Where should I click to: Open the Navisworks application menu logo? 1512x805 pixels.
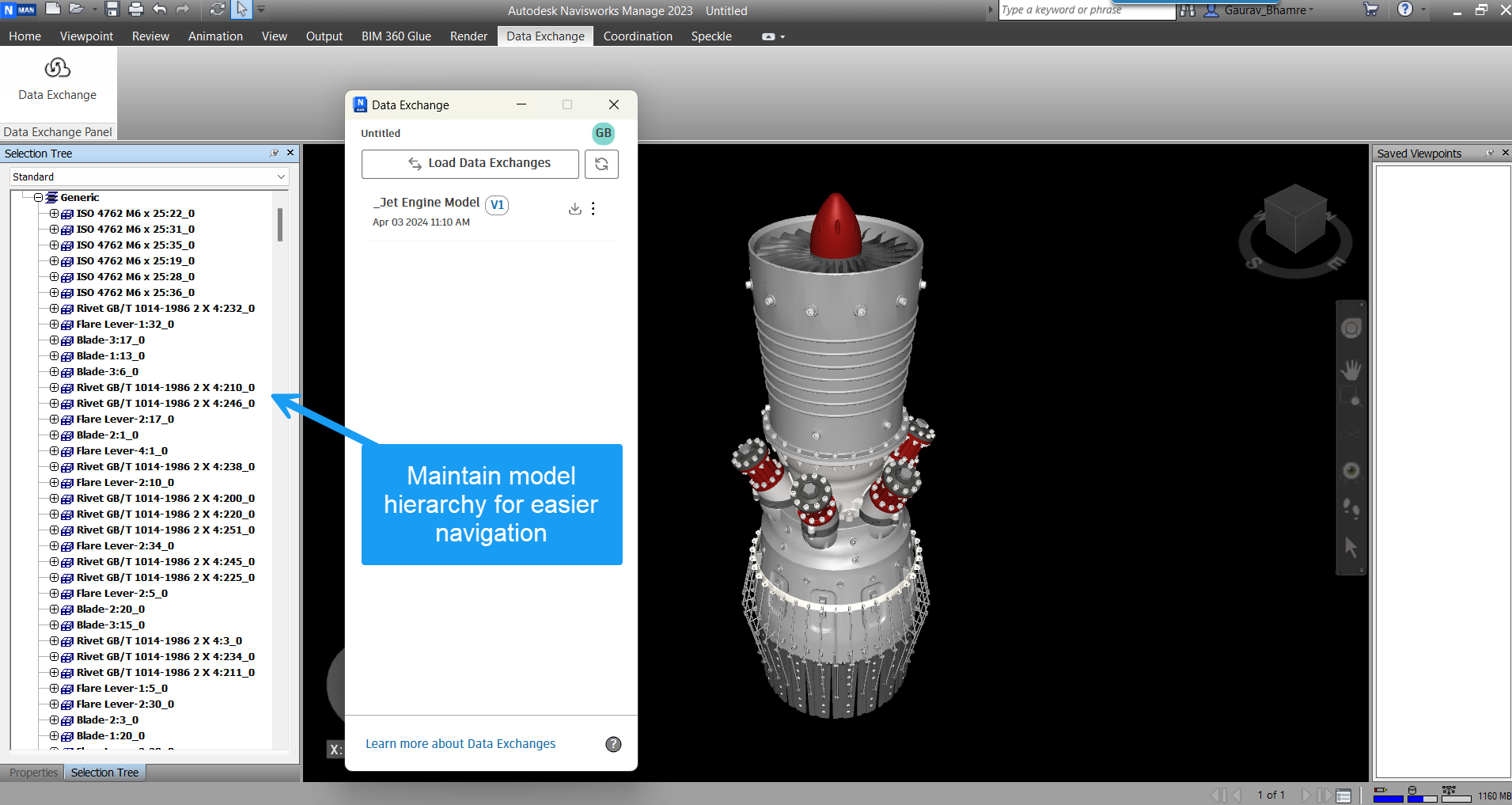[19, 9]
